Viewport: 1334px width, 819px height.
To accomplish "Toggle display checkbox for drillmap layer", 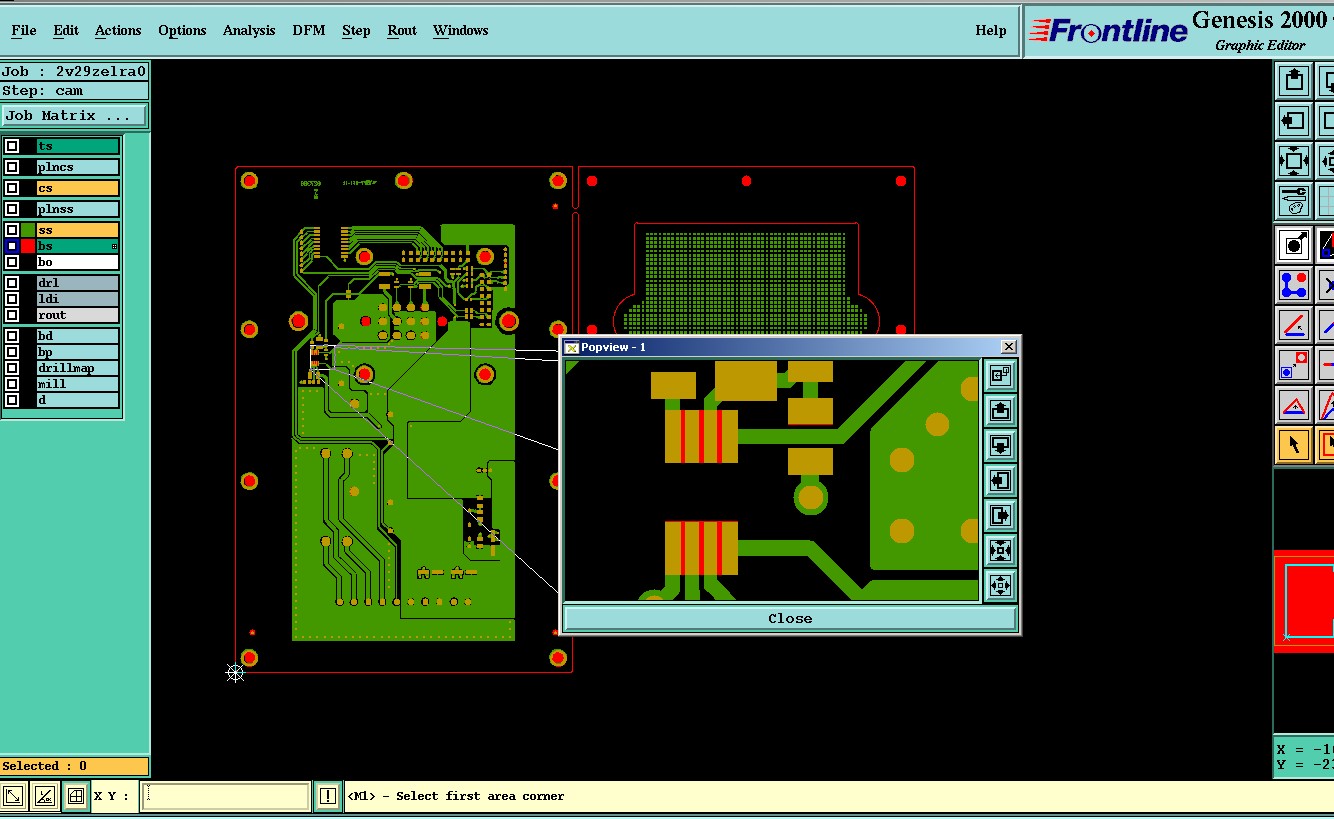I will click(x=12, y=368).
